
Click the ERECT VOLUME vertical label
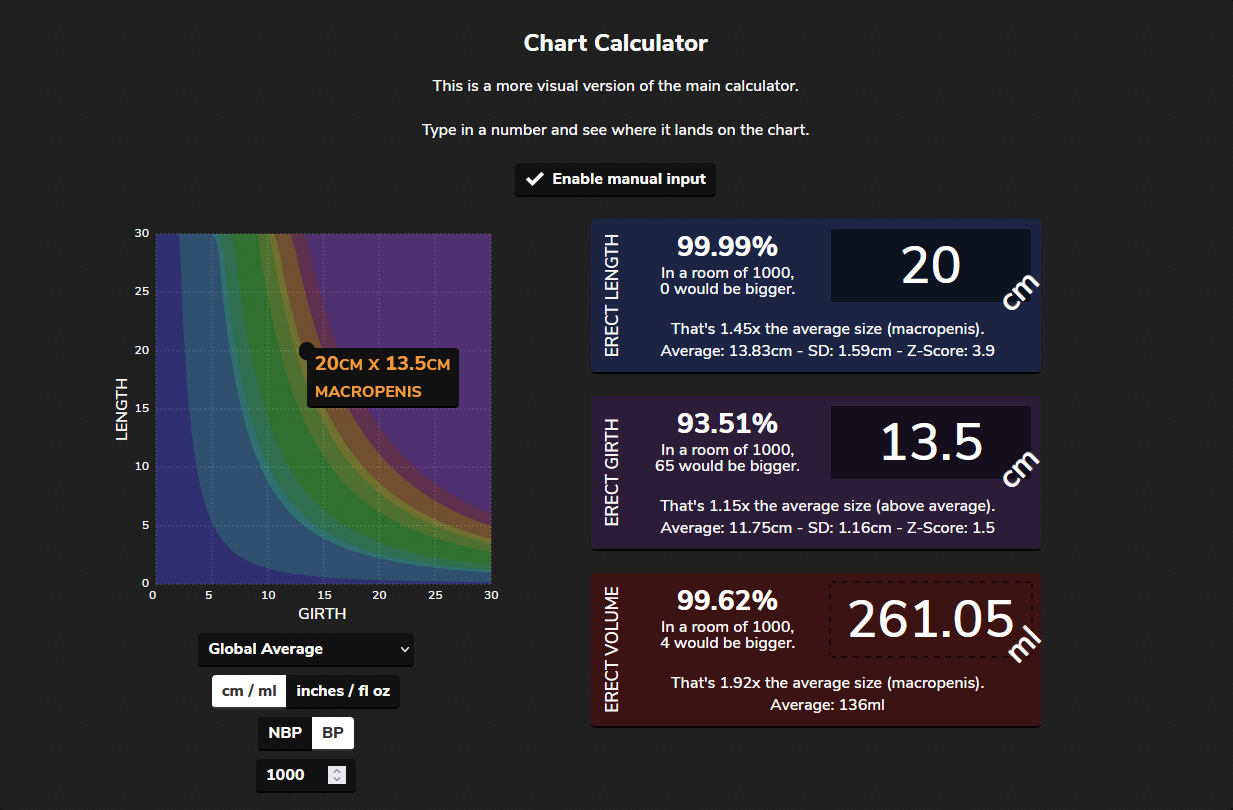[x=612, y=650]
